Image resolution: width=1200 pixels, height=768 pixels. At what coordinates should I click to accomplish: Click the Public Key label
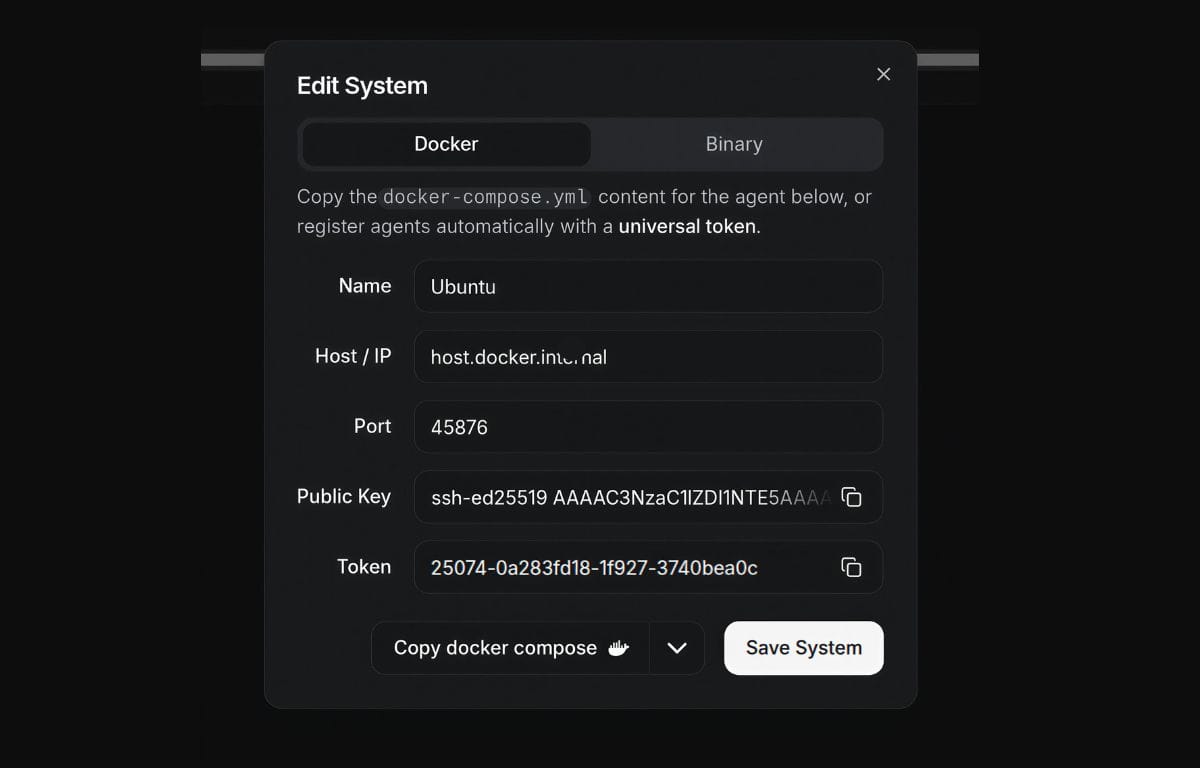[344, 496]
